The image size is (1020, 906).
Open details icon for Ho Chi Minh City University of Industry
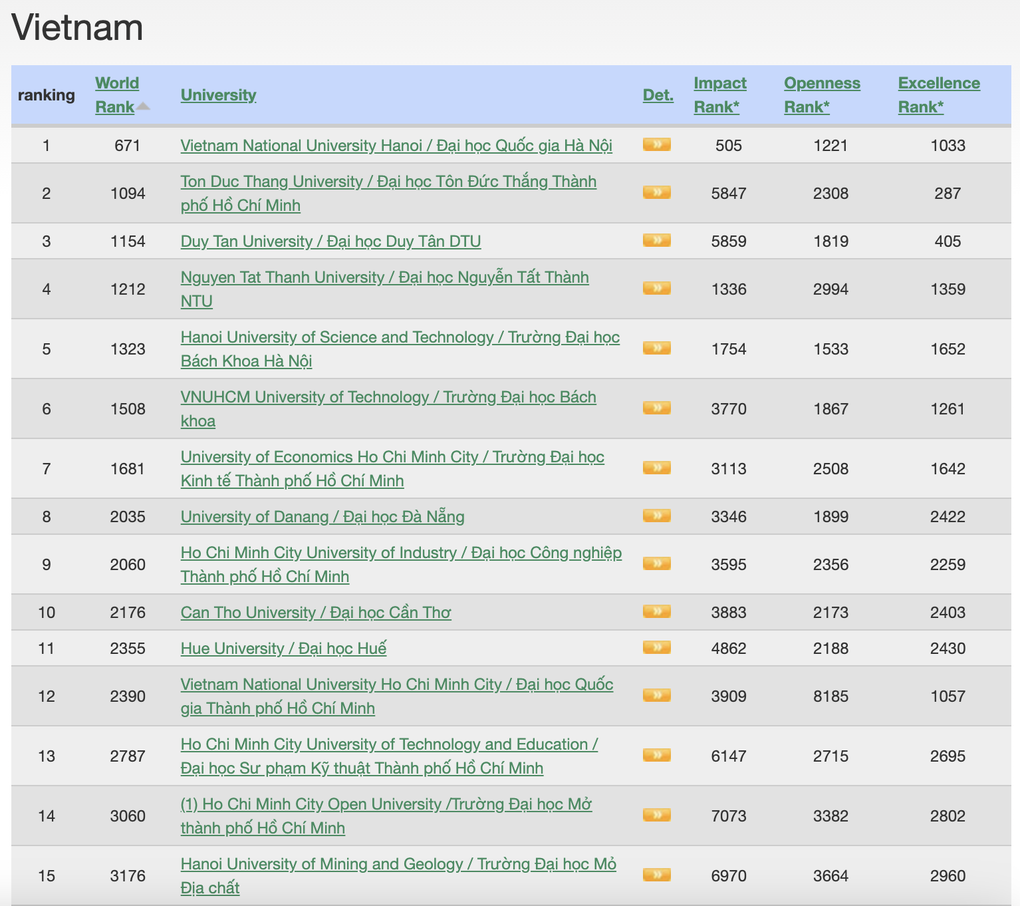pos(656,563)
